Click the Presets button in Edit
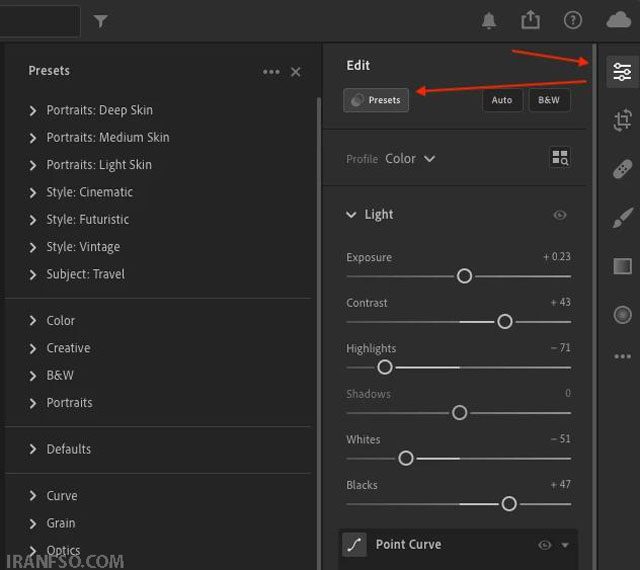The width and height of the screenshot is (640, 570). [x=376, y=100]
